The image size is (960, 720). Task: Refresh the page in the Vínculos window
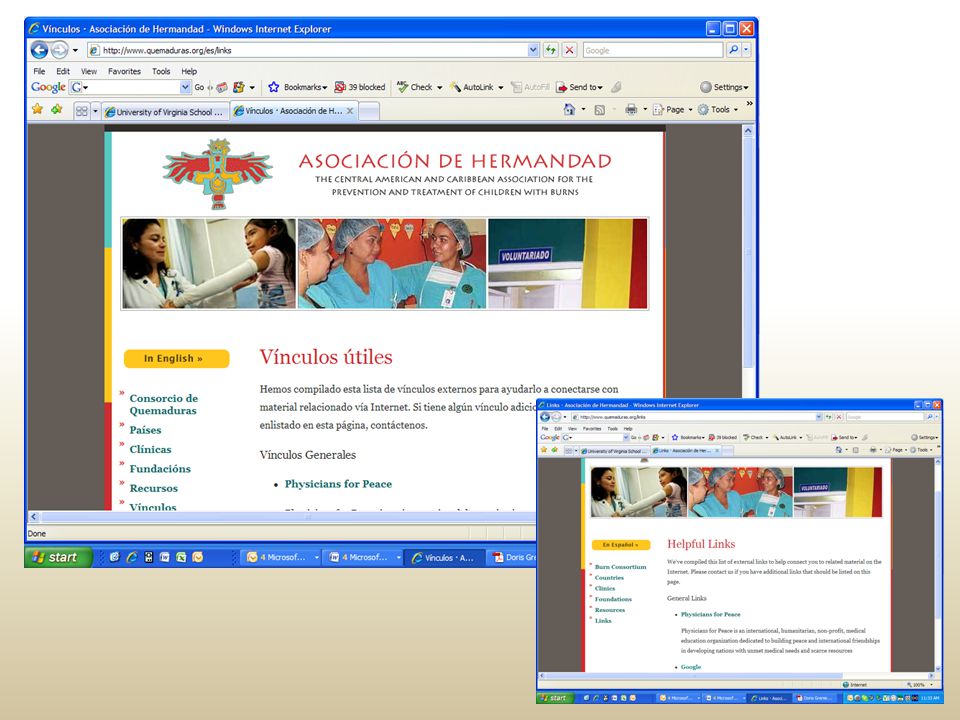pos(551,50)
